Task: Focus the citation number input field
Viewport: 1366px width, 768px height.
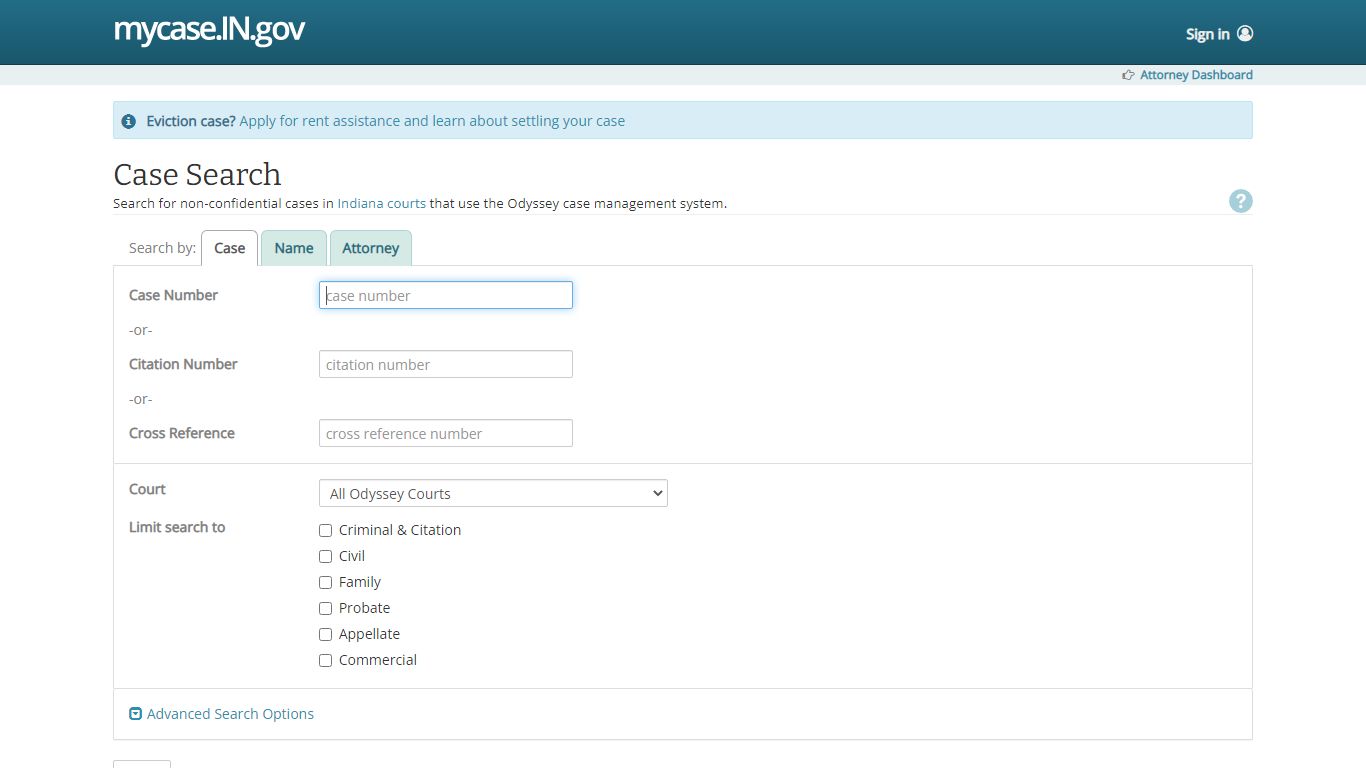Action: [446, 364]
